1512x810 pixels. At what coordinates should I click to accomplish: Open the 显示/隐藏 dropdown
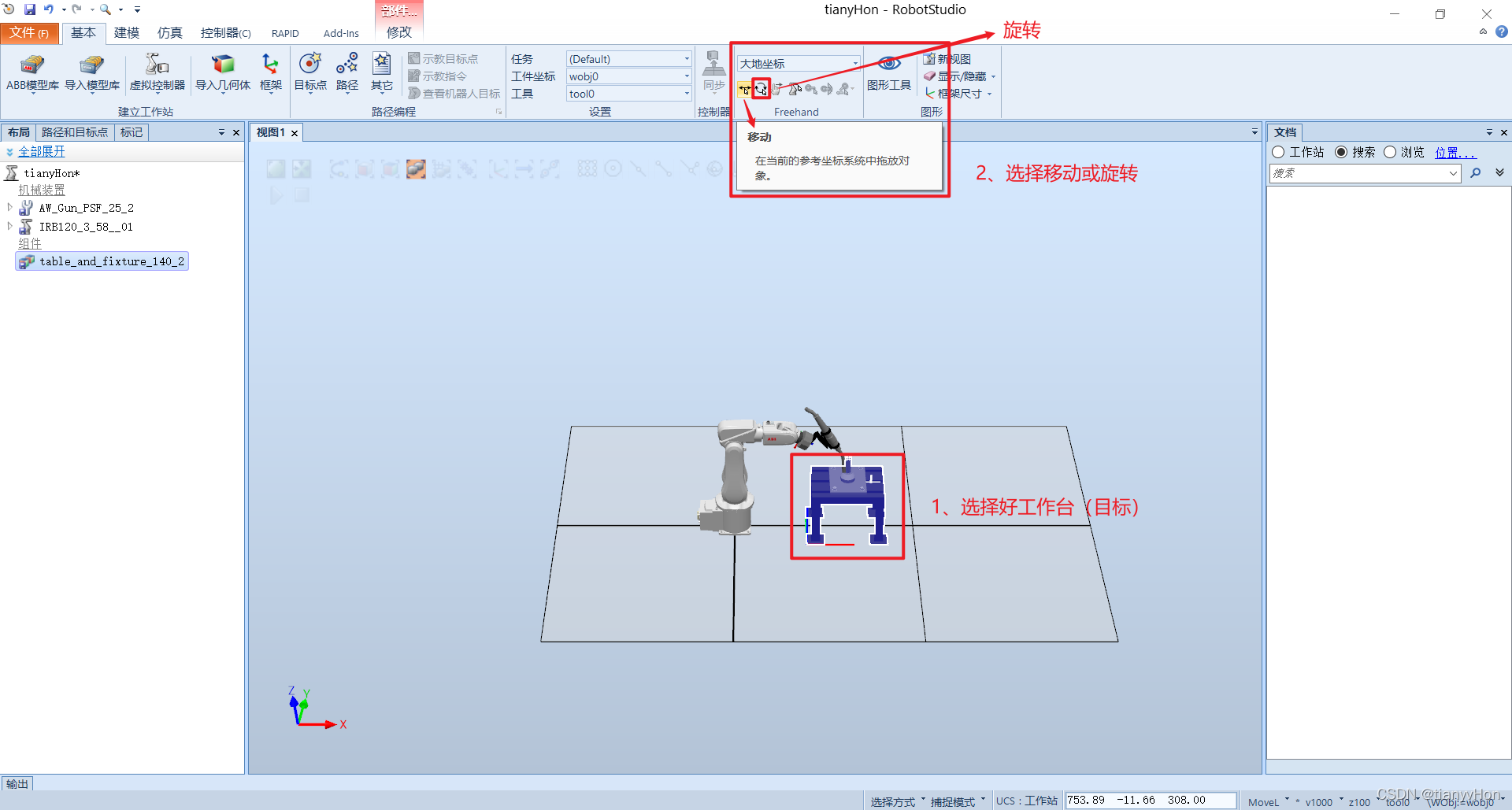pyautogui.click(x=960, y=76)
